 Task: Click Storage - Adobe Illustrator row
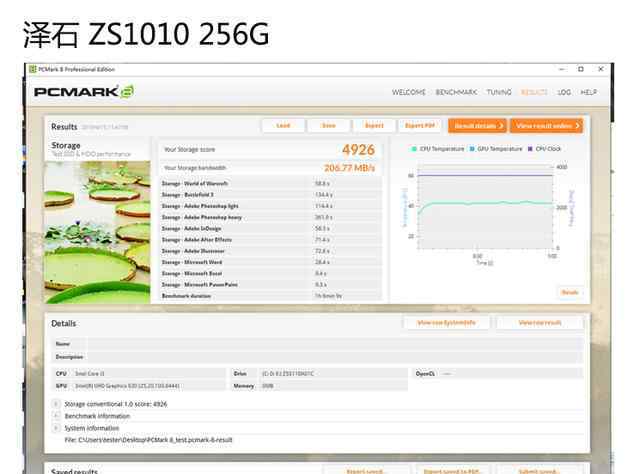point(271,251)
